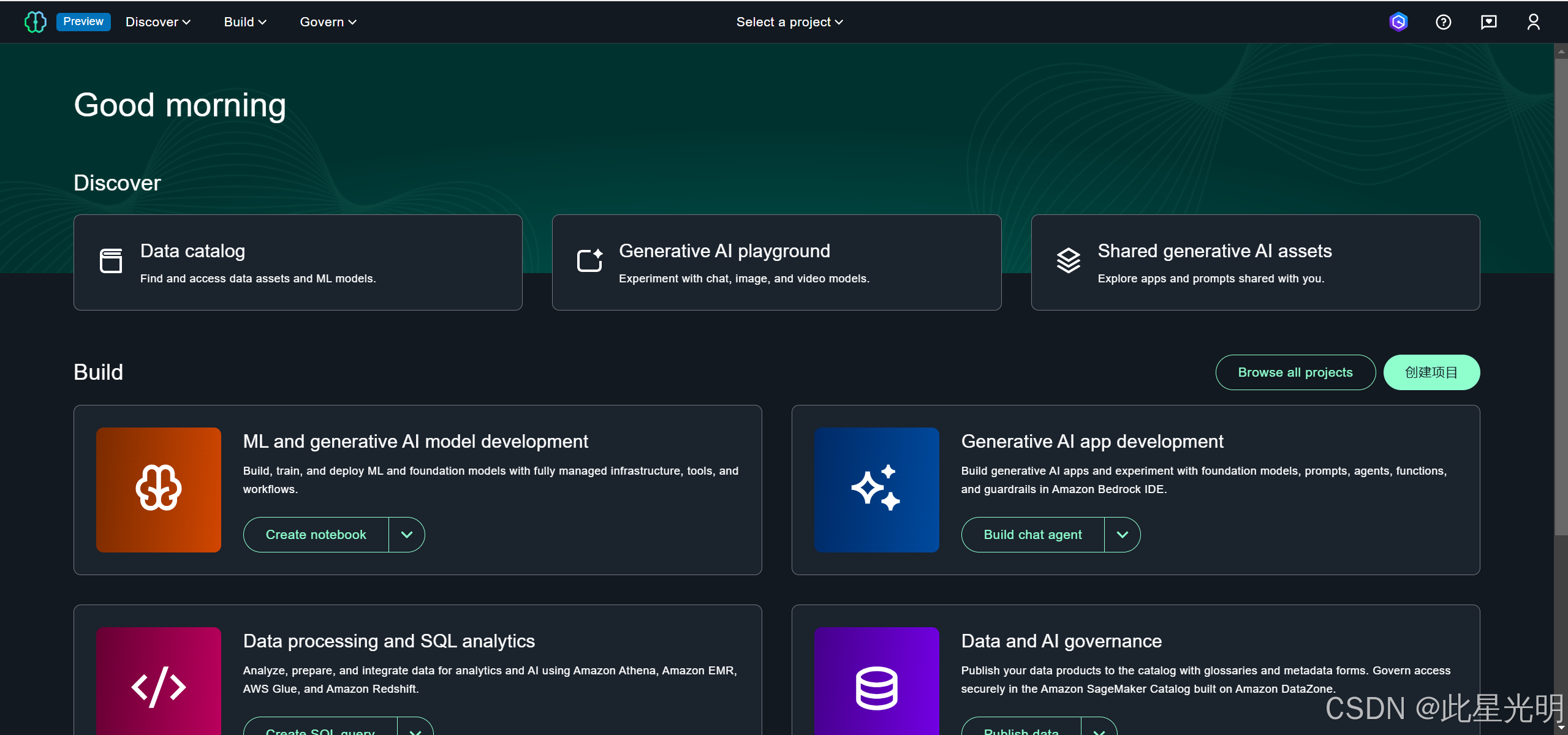Click the SageMaker brain logo in header
The width and height of the screenshot is (1568, 735).
(35, 22)
